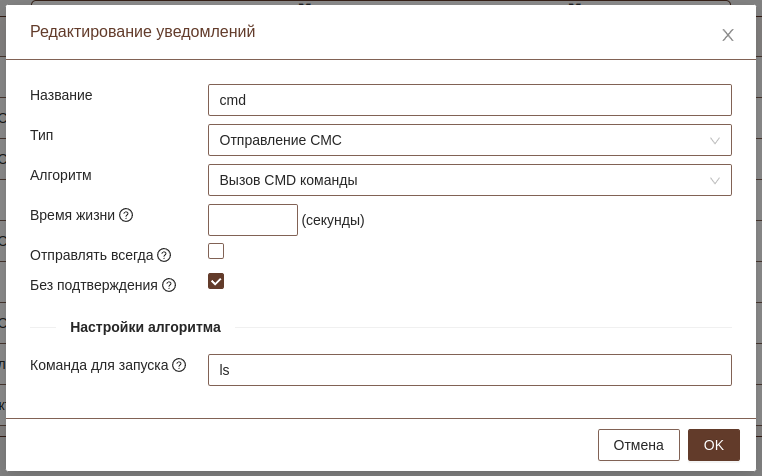
Task: Click the Название label text
Action: 61,95
